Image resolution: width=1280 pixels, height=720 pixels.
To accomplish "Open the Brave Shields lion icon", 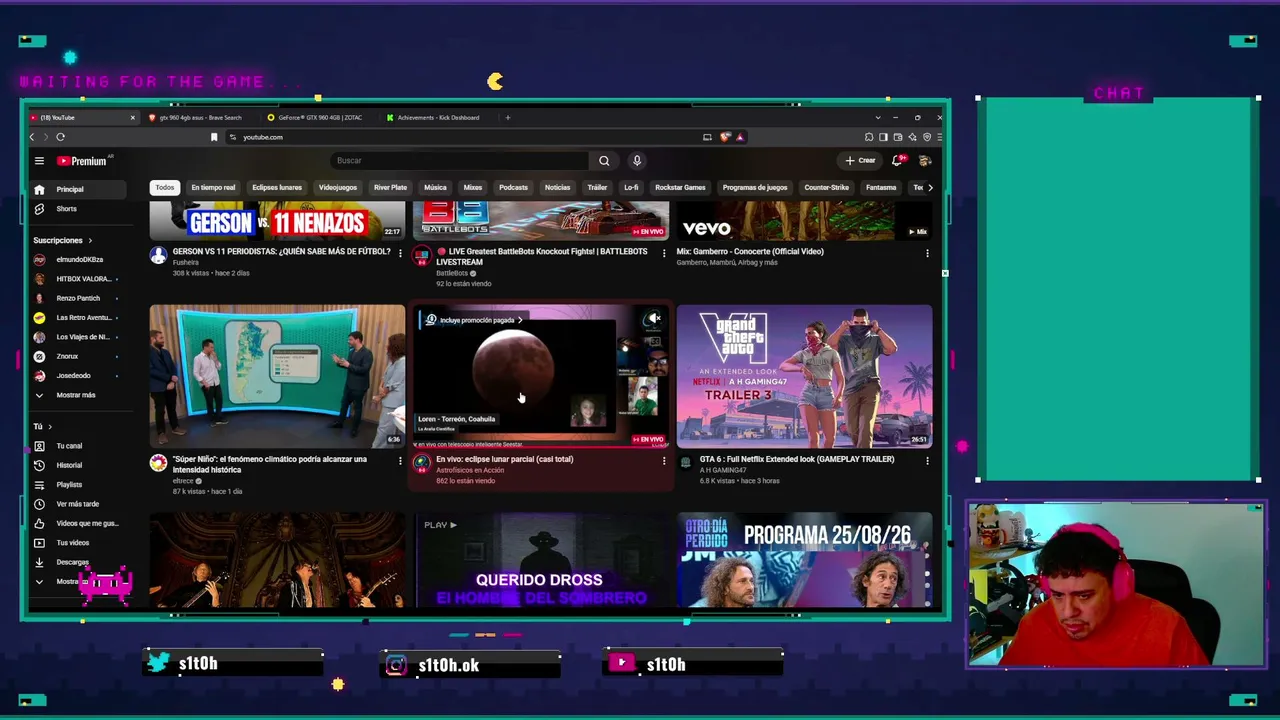I will point(726,137).
